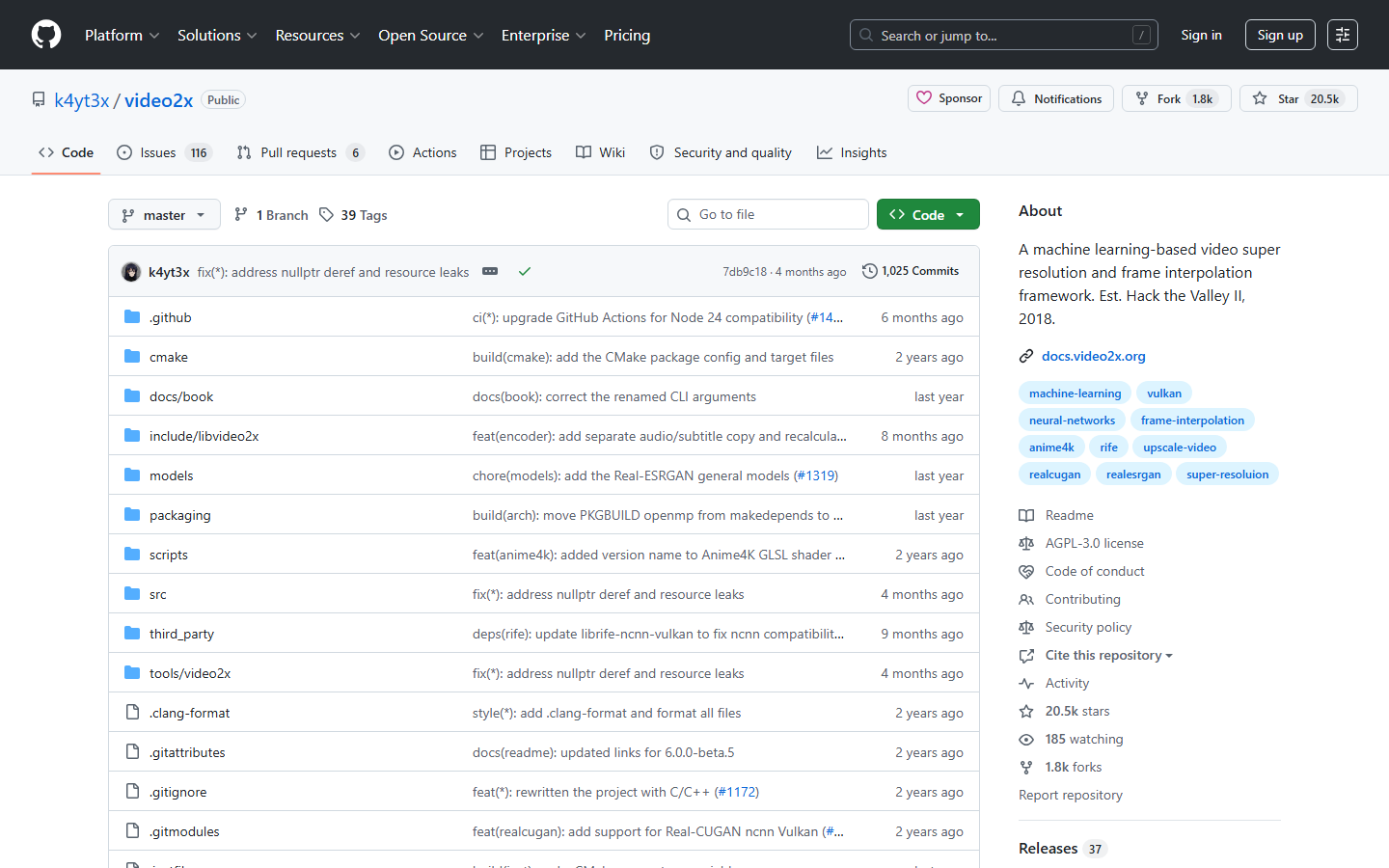Expand the Resources menu
Screen dimensions: 1389x868
[x=317, y=35]
